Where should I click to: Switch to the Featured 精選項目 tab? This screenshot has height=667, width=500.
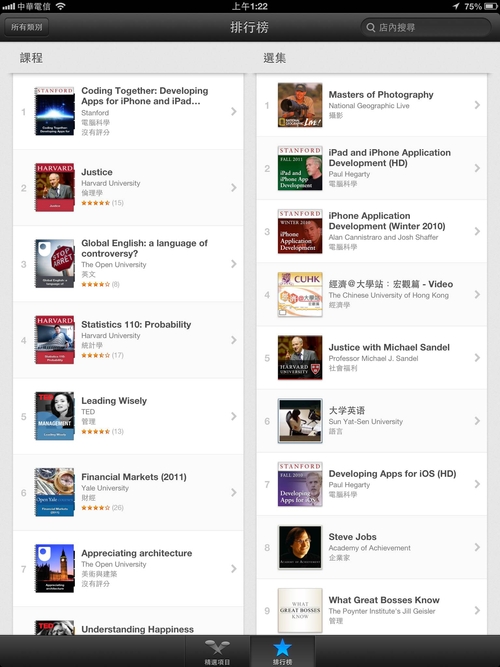point(217,651)
